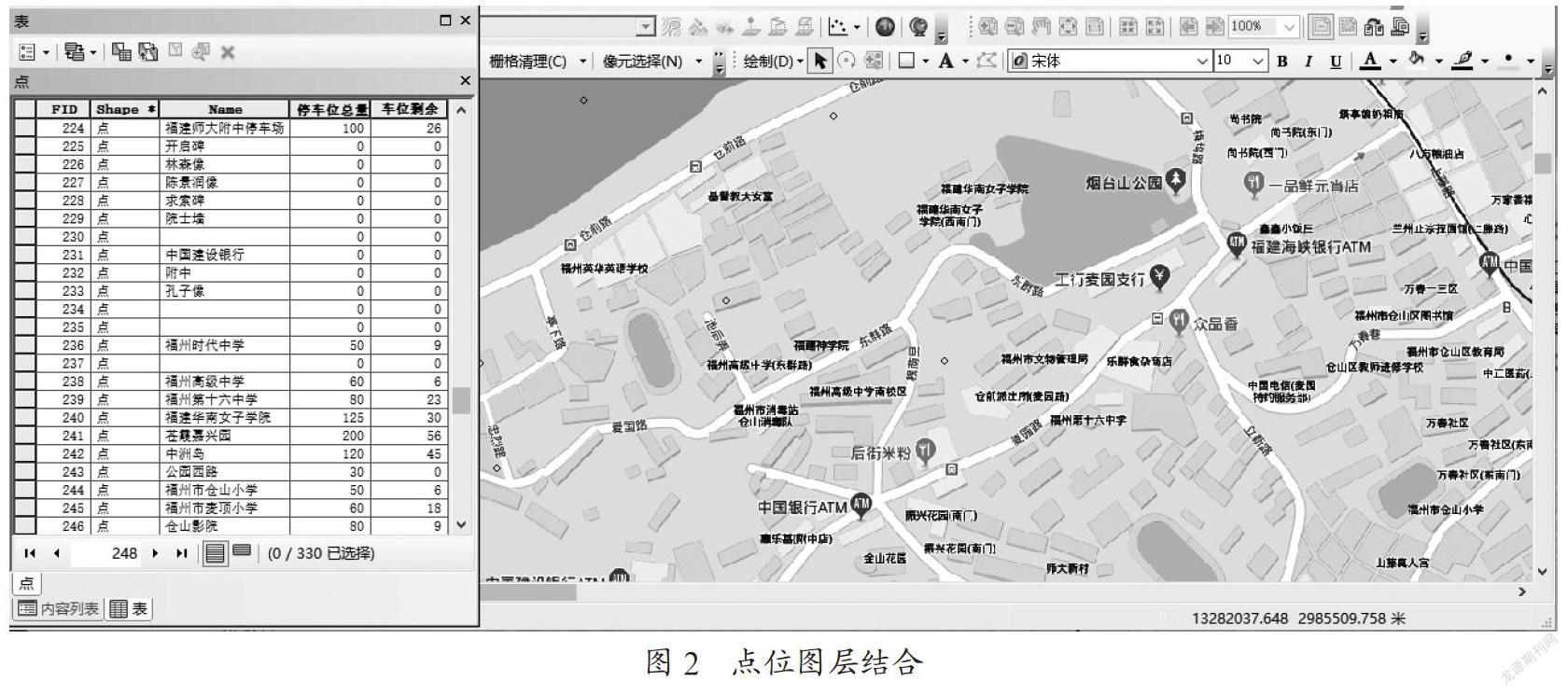Switch to 表 tab

click(x=129, y=609)
